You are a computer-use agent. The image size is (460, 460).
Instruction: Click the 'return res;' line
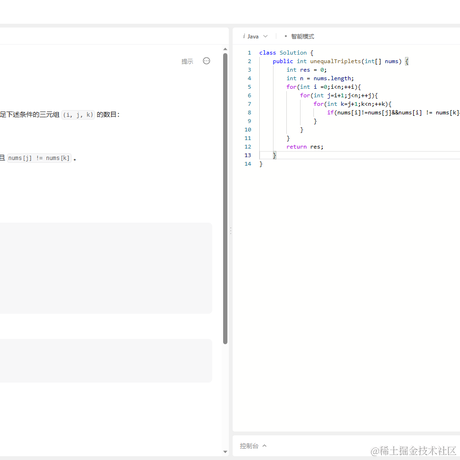click(x=305, y=147)
